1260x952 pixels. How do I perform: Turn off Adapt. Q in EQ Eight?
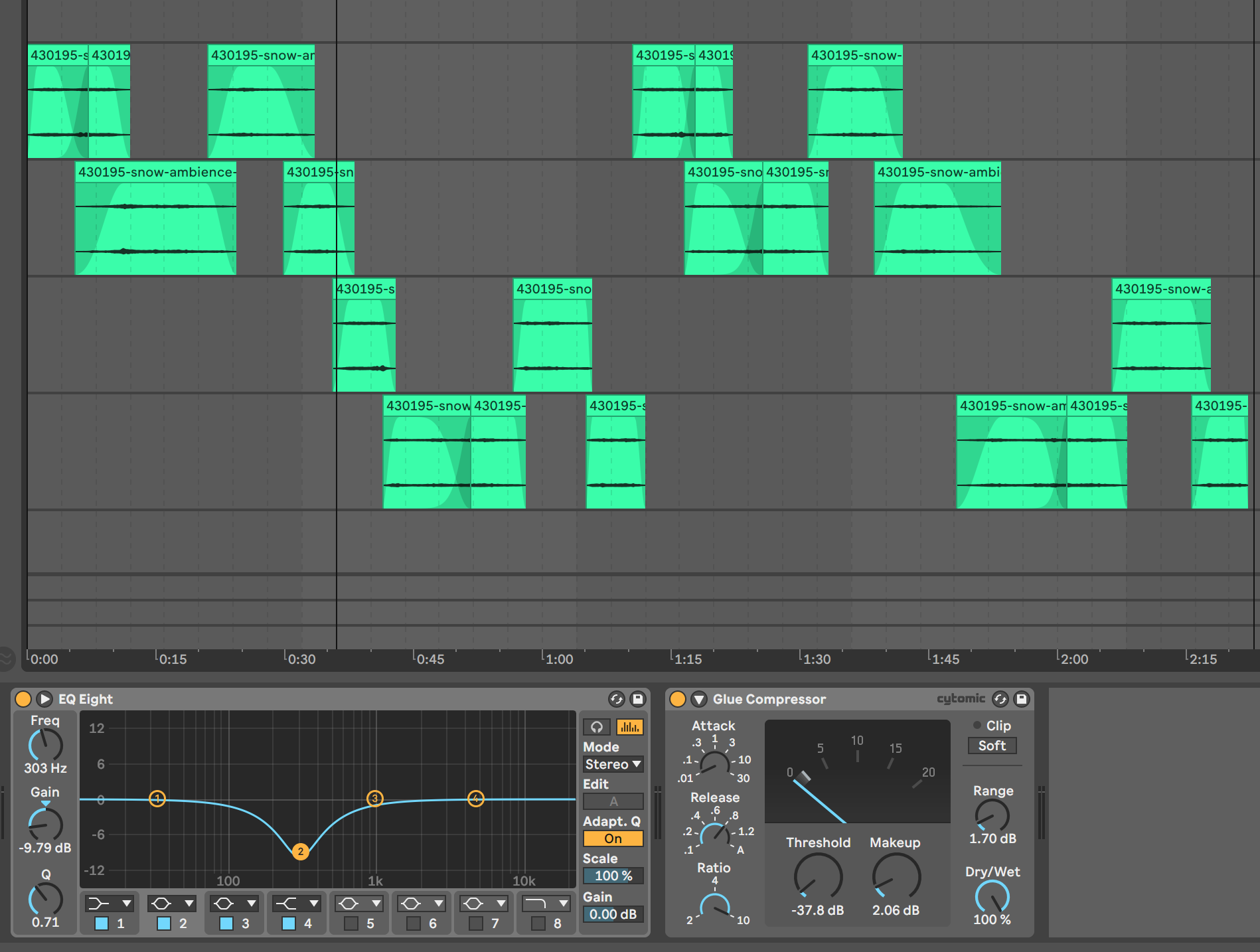(x=611, y=838)
